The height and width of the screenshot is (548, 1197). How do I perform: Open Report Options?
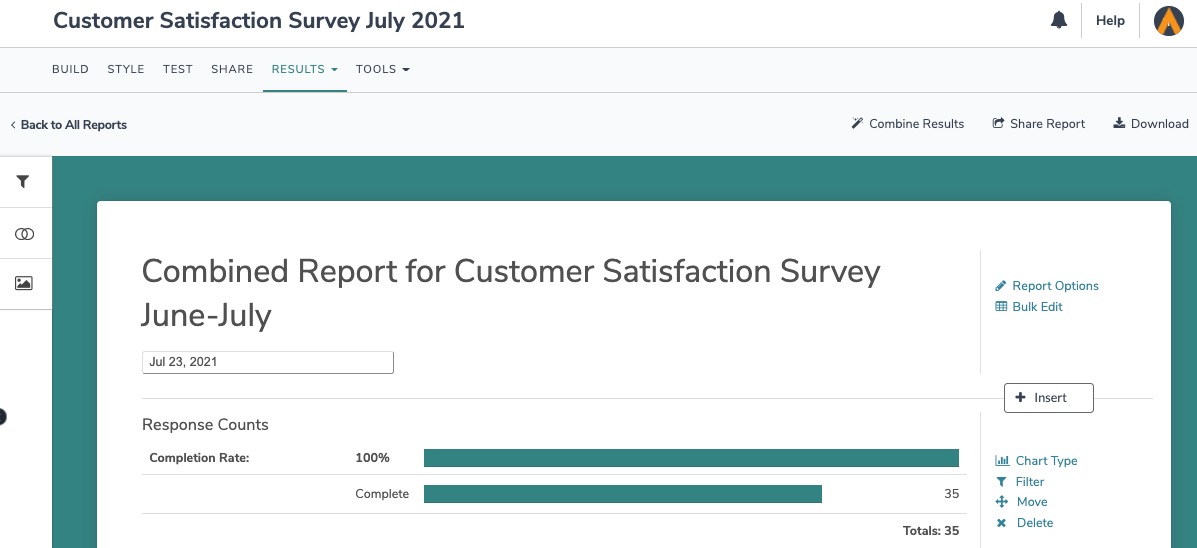(x=1054, y=286)
